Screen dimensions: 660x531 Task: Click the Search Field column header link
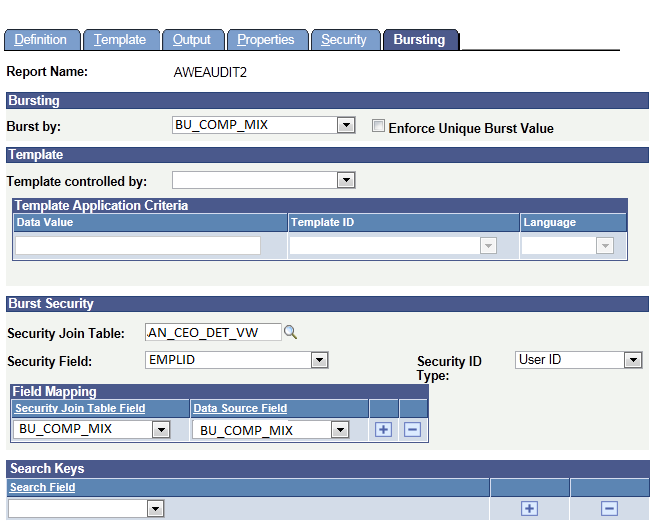pos(43,487)
